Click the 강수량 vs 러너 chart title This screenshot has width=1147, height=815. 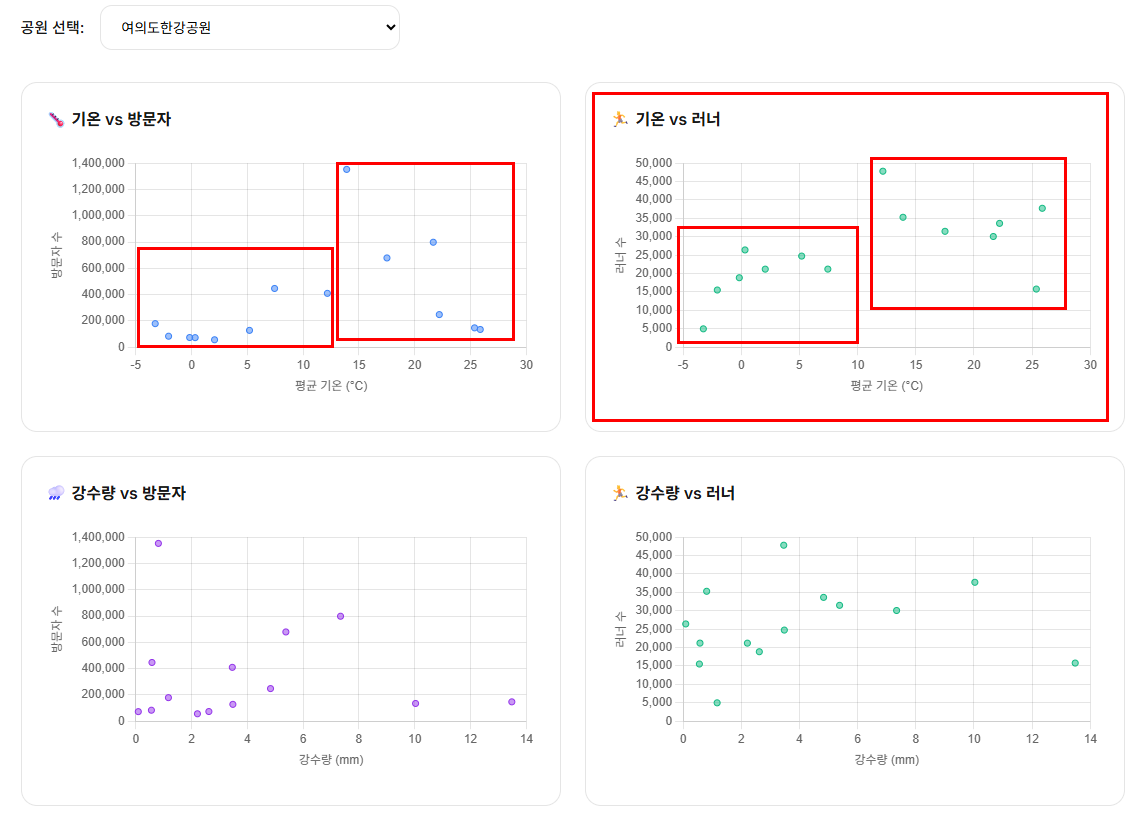tap(685, 493)
